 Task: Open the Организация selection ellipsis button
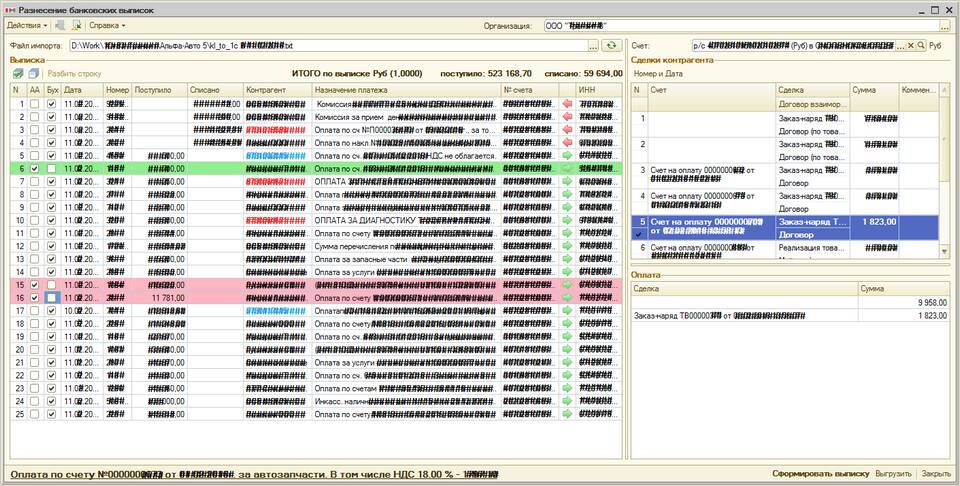[945, 26]
